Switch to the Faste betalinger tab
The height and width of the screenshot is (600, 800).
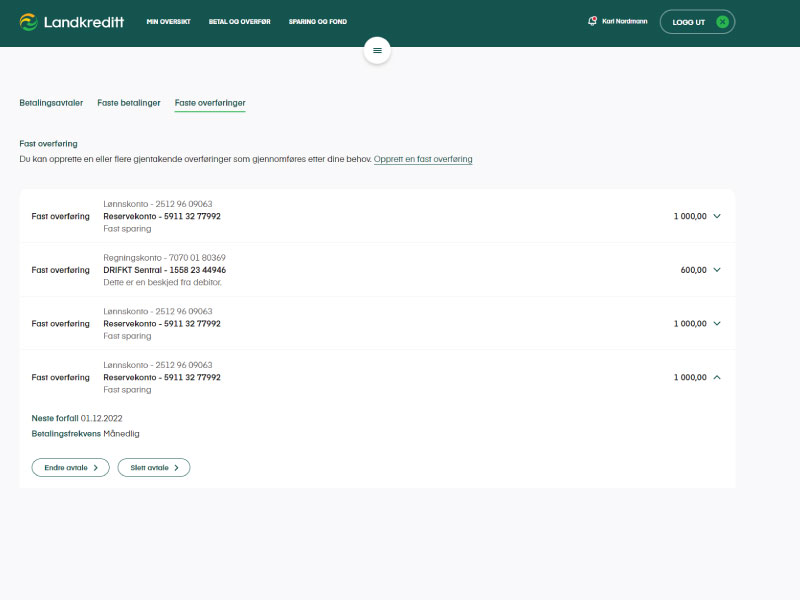tap(128, 103)
